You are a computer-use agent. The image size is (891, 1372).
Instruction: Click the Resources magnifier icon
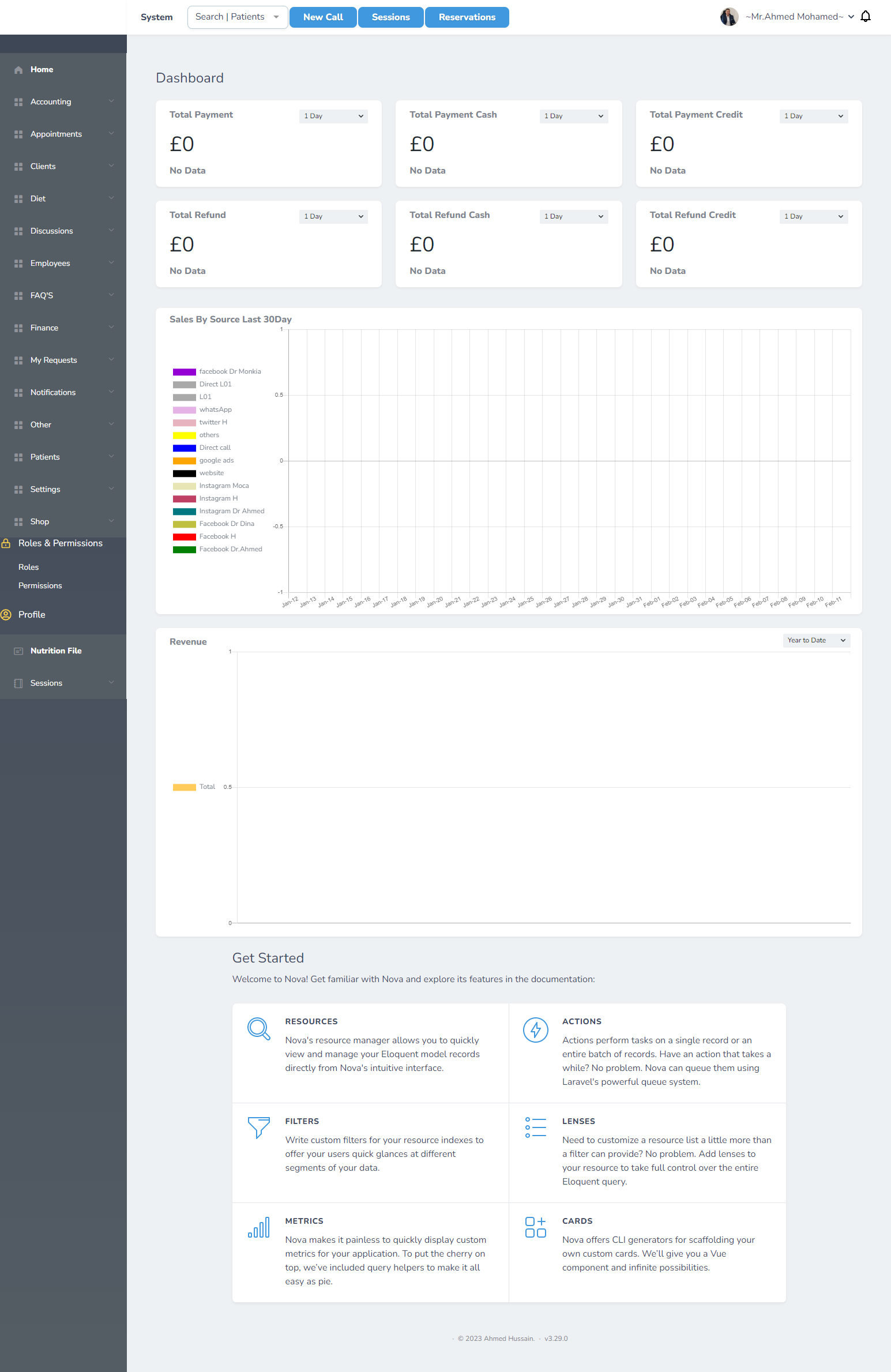click(x=258, y=1029)
